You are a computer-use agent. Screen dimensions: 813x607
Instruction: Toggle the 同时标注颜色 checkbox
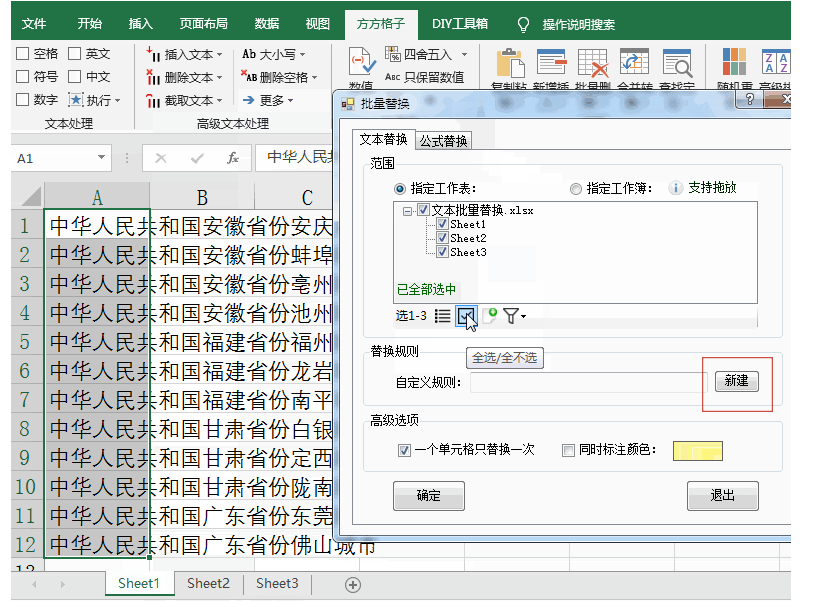point(568,450)
